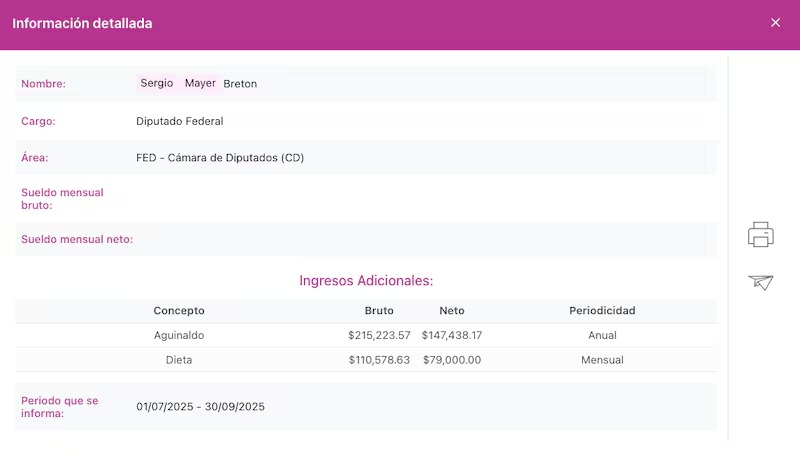Select the Aguinaldo row concept
Screen dimensions: 800x463
(179, 336)
